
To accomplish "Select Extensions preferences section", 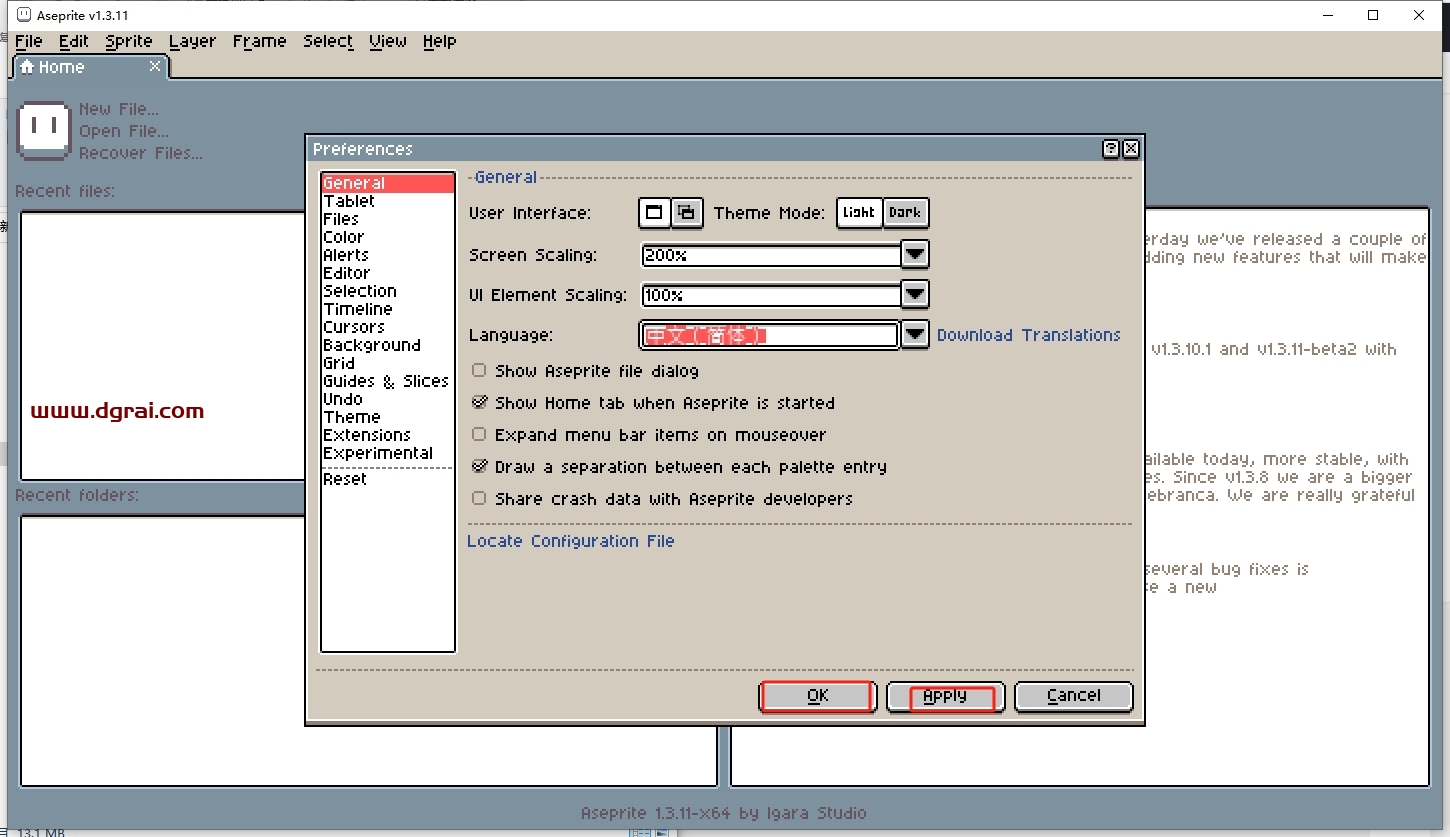I will pyautogui.click(x=387, y=435).
